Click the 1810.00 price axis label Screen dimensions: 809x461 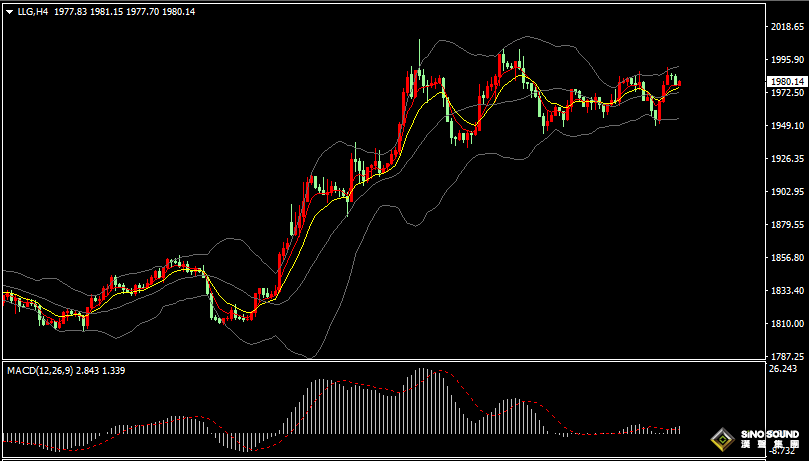(x=784, y=324)
